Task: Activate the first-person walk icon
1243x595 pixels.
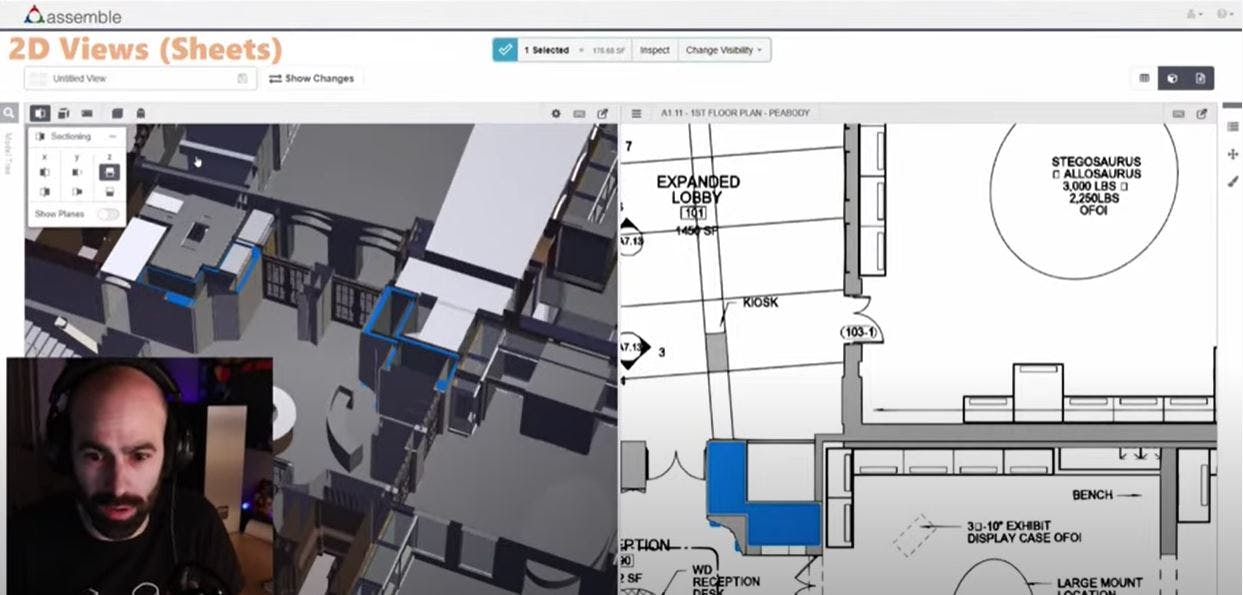Action: point(140,113)
